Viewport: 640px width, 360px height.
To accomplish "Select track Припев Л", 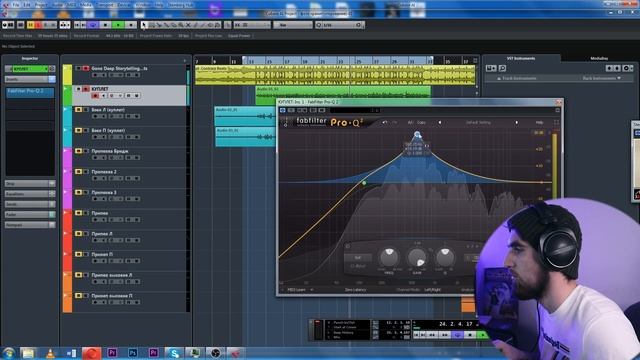I will 102,234.
